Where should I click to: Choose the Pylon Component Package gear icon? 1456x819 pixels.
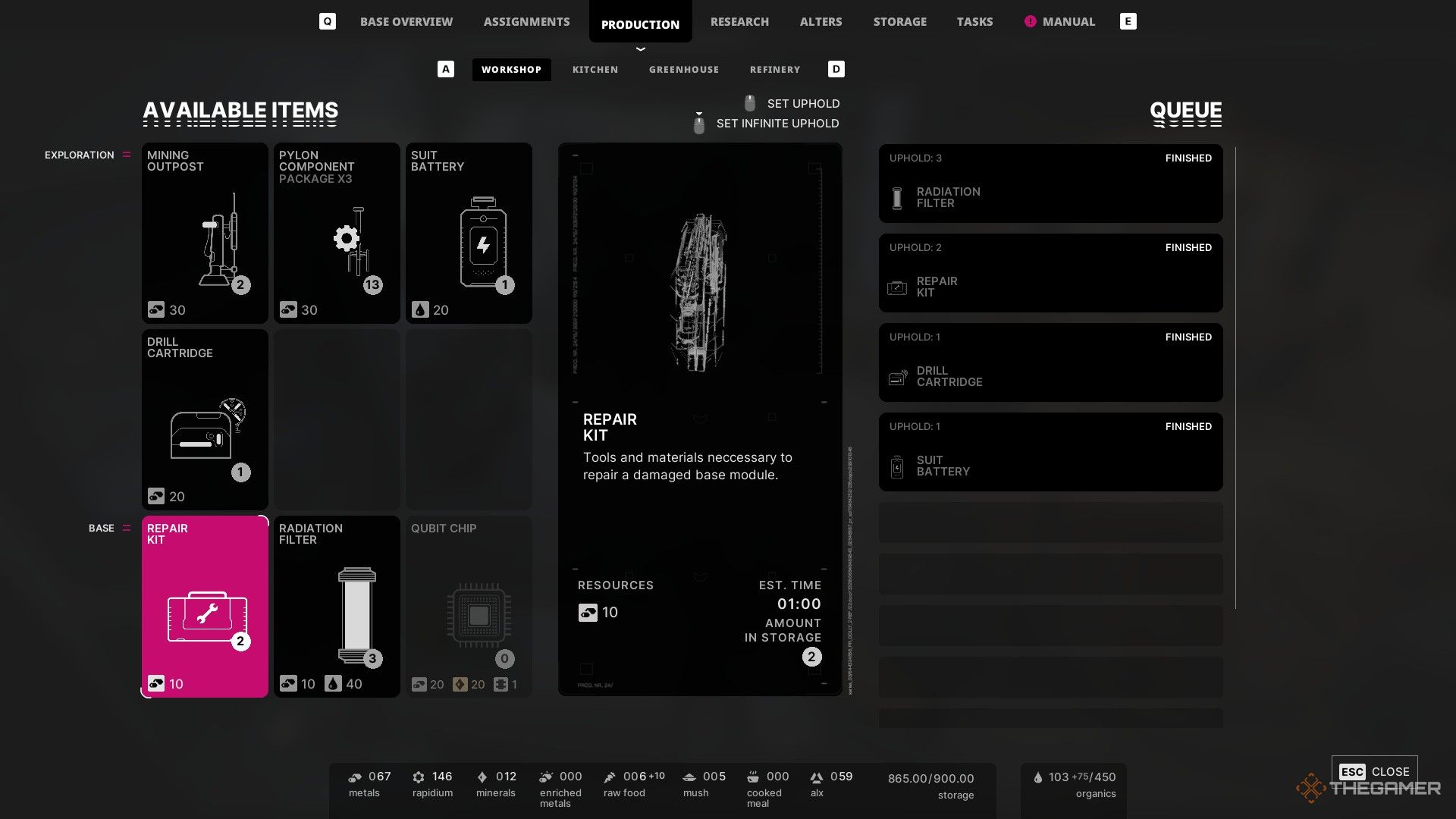click(x=347, y=239)
